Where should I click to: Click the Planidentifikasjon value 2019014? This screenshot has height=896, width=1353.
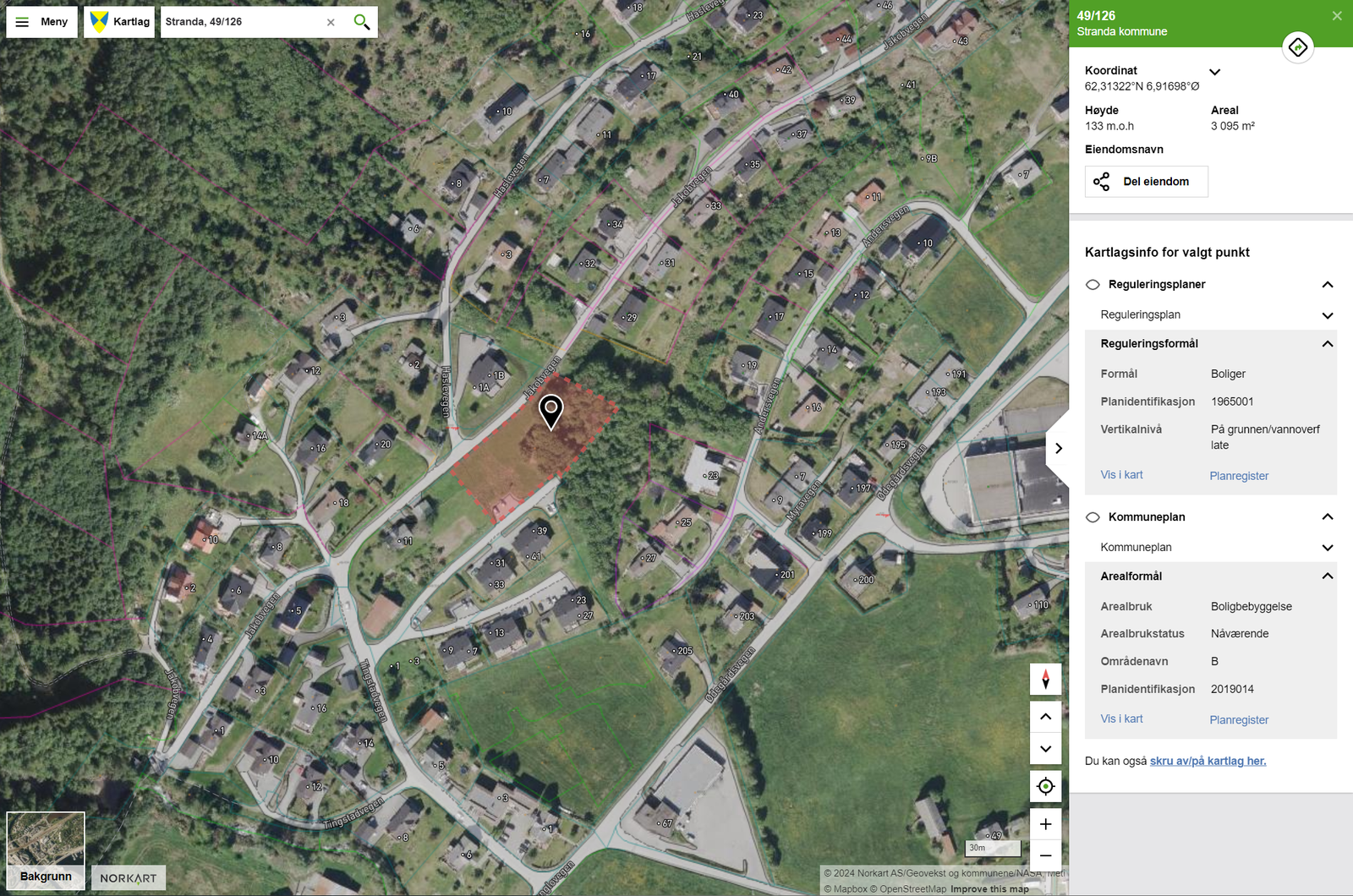coord(1232,689)
